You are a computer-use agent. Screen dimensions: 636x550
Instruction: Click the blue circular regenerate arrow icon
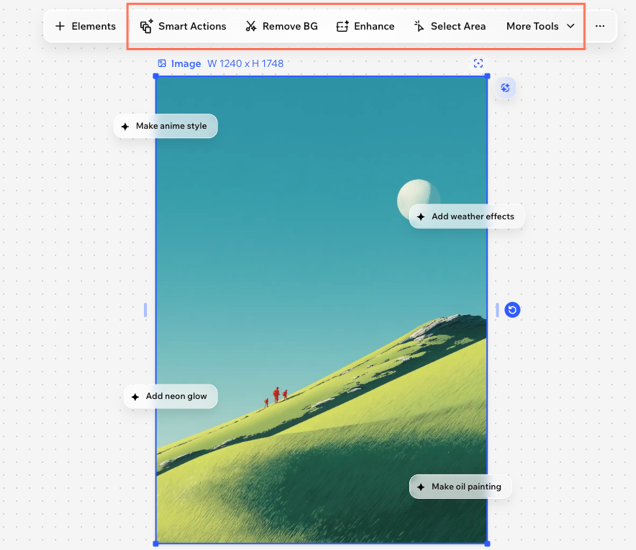512,310
